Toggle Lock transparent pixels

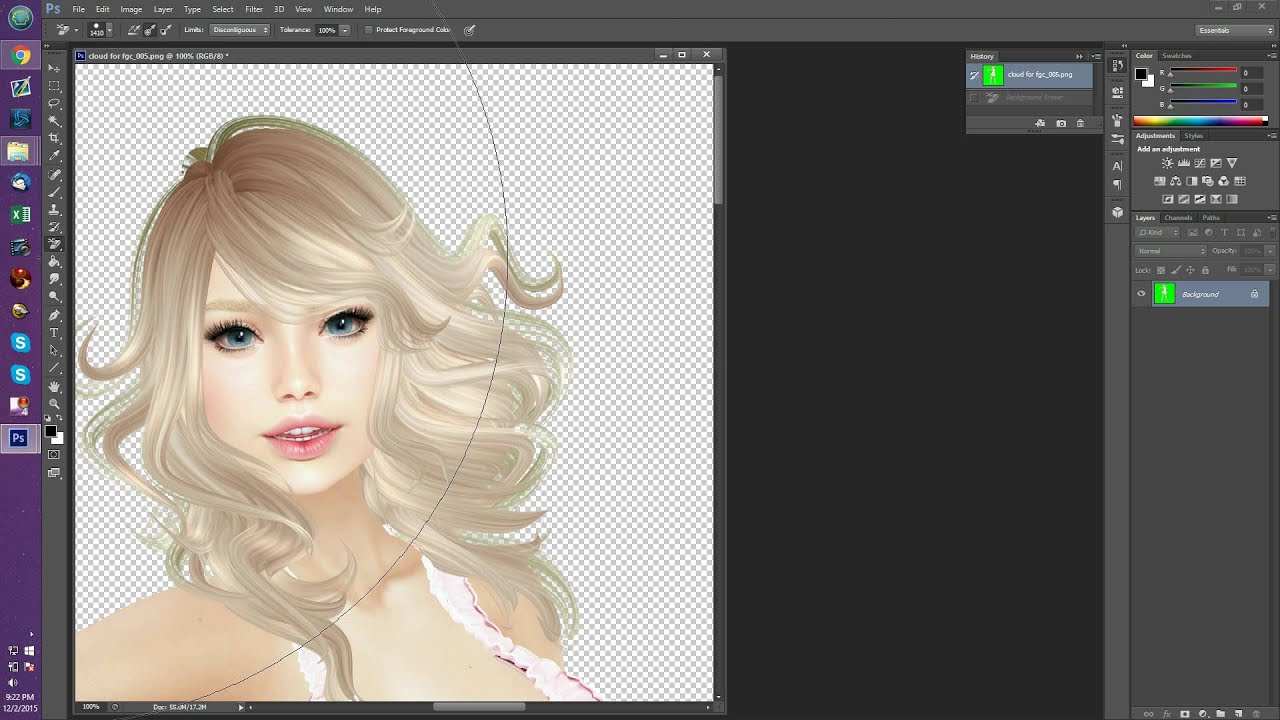click(1161, 270)
